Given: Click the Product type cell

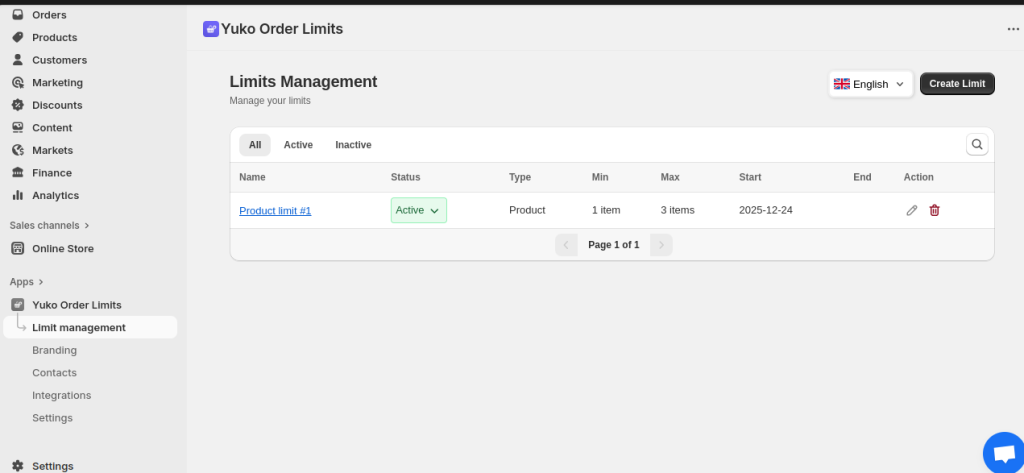Looking at the screenshot, I should (x=527, y=210).
